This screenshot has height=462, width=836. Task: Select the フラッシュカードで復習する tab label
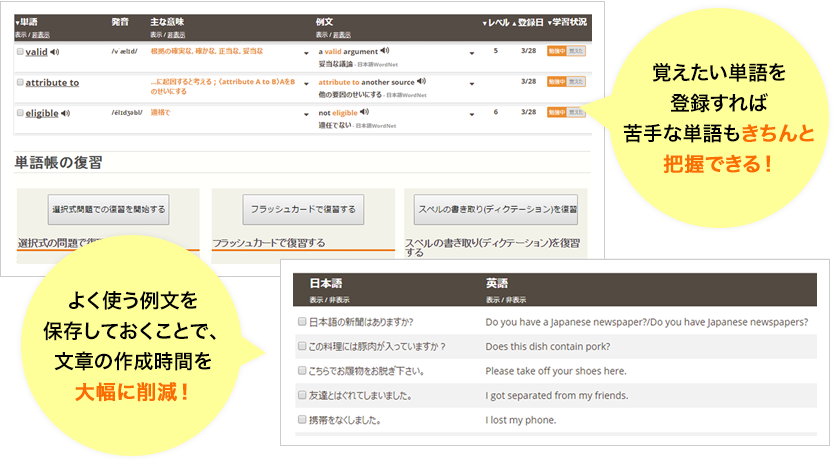tap(269, 243)
